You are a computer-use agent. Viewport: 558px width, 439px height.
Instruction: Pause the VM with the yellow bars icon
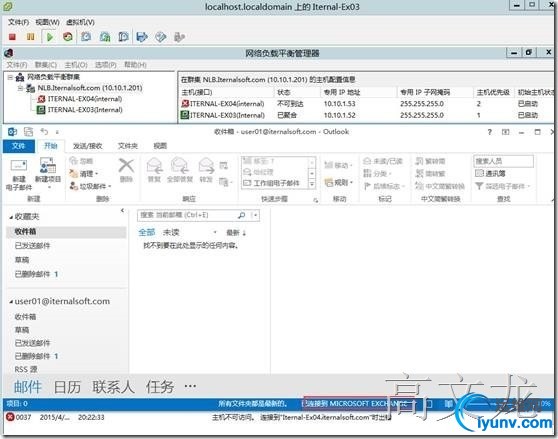click(x=31, y=37)
